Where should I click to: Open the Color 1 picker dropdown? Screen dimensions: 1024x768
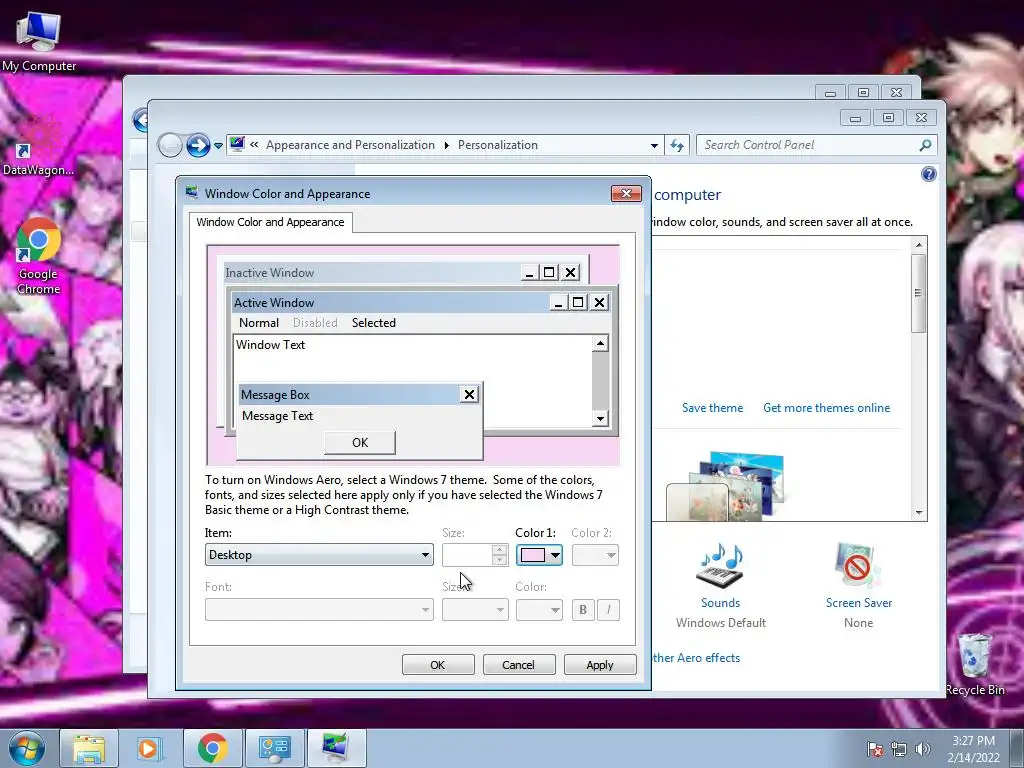(x=539, y=554)
